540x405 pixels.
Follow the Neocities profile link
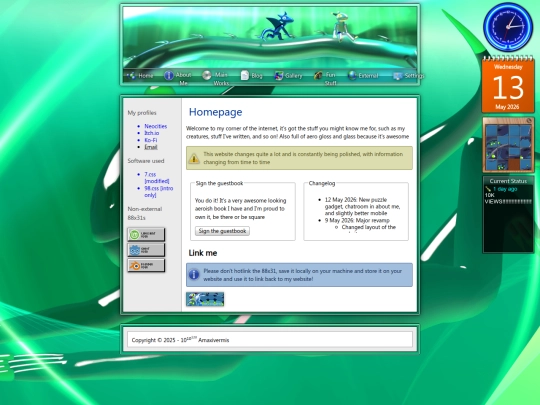(155, 126)
